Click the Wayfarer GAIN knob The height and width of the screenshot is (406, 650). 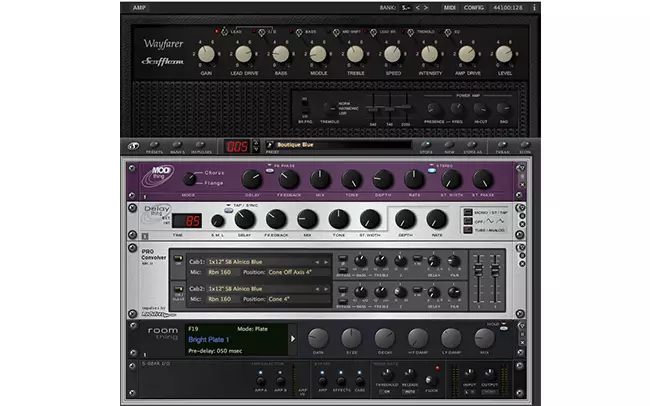coord(206,54)
